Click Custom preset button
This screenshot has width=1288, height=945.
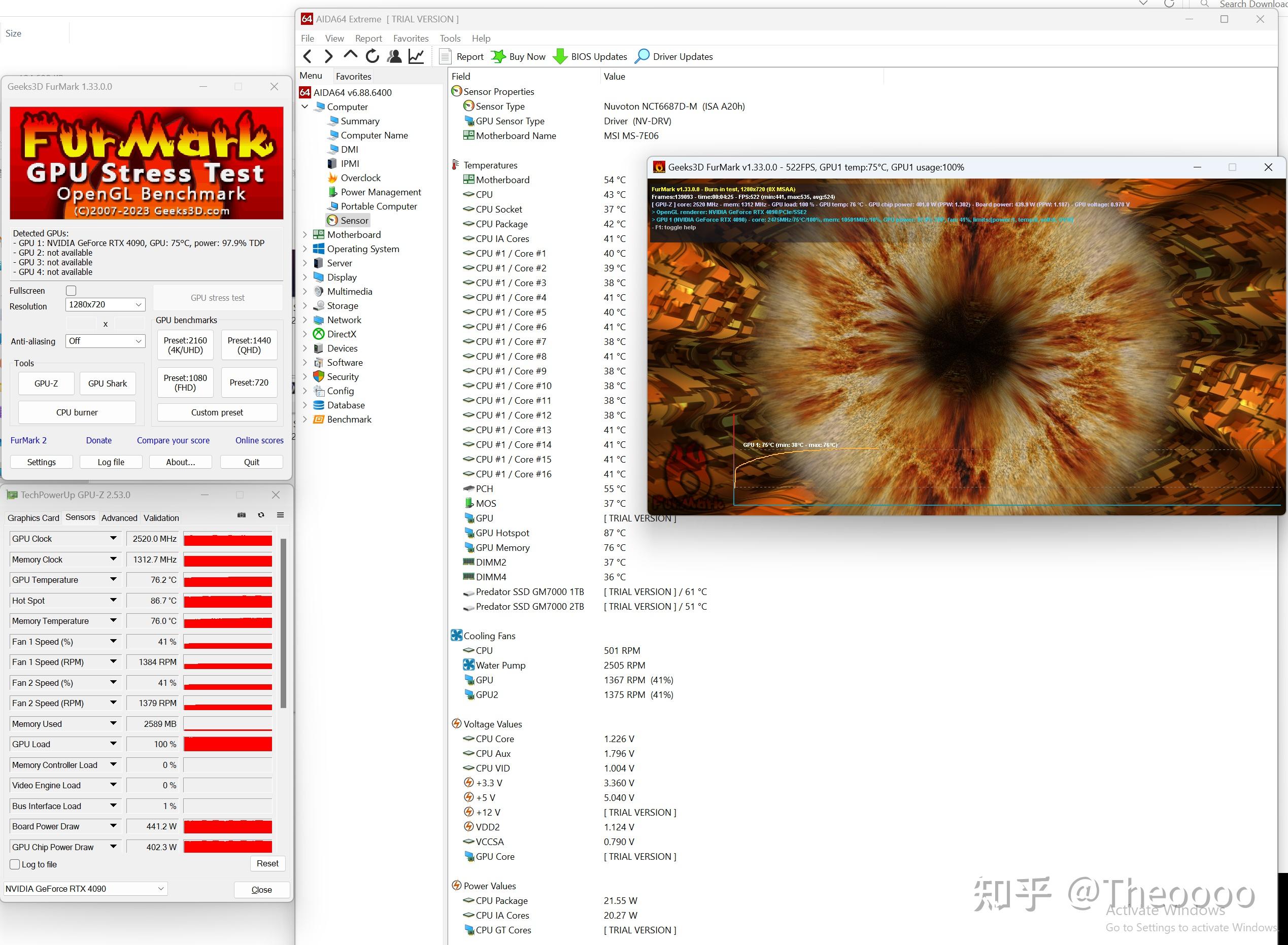(217, 412)
